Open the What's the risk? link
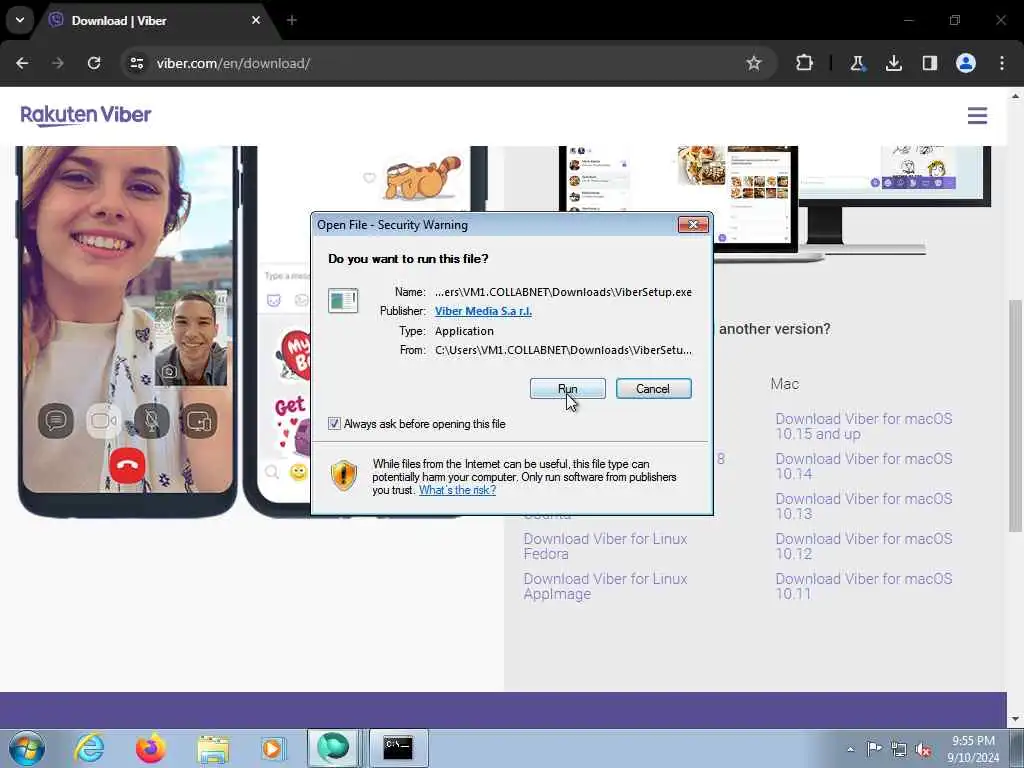Screen dimensions: 1024x768 tap(457, 490)
